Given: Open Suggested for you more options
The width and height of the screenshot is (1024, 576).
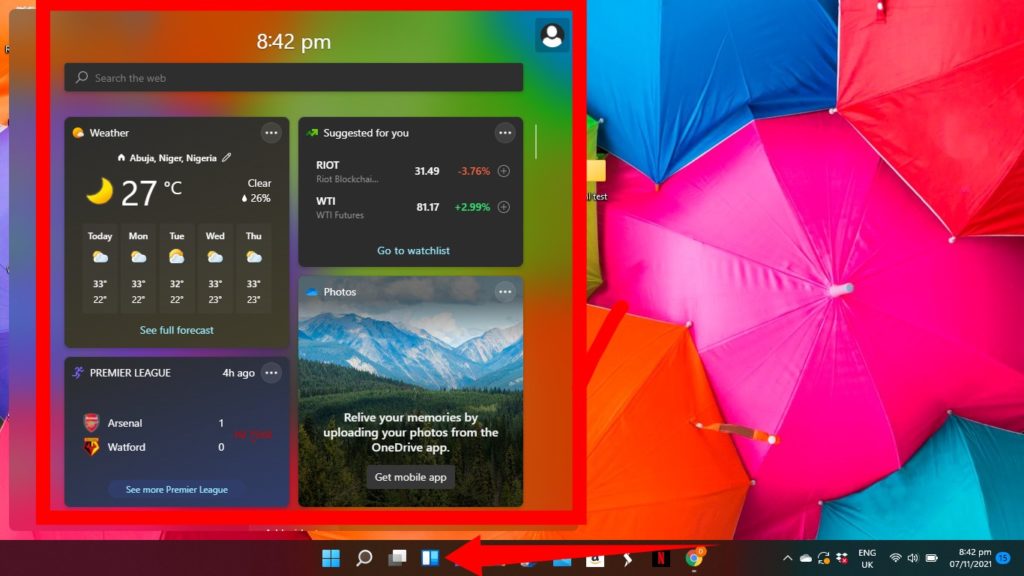Looking at the screenshot, I should click(x=505, y=133).
